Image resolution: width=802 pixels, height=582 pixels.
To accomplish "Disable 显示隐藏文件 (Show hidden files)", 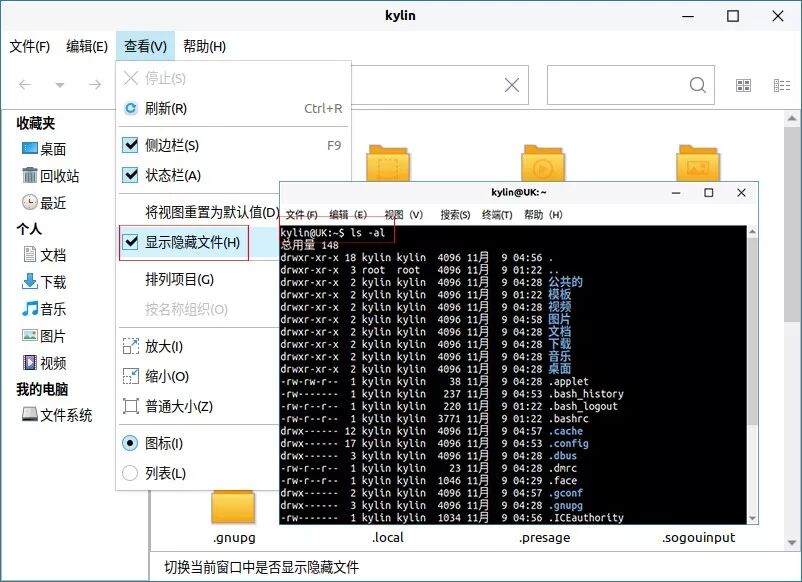I will [190, 242].
